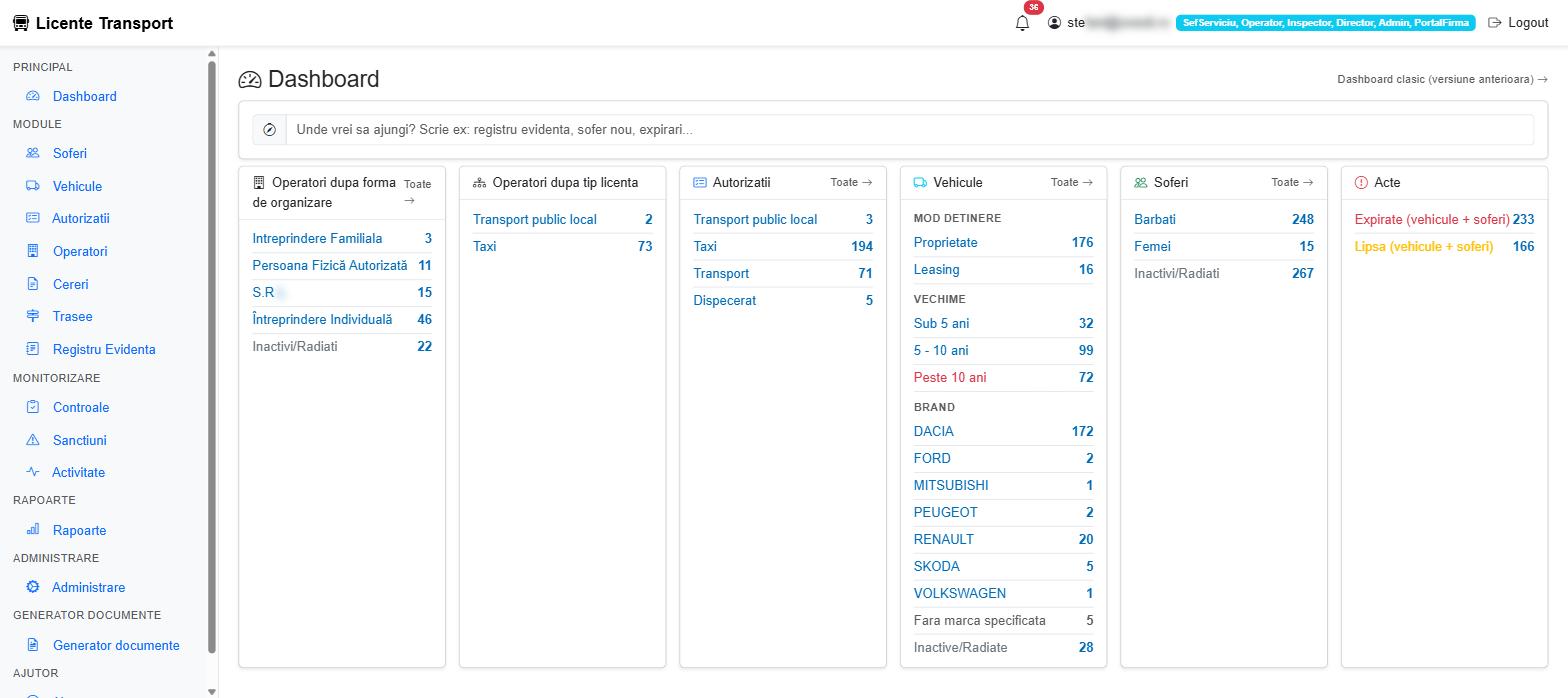Image resolution: width=1568 pixels, height=698 pixels.
Task: Click the Dashboard gauge icon in sidebar
Action: click(33, 96)
